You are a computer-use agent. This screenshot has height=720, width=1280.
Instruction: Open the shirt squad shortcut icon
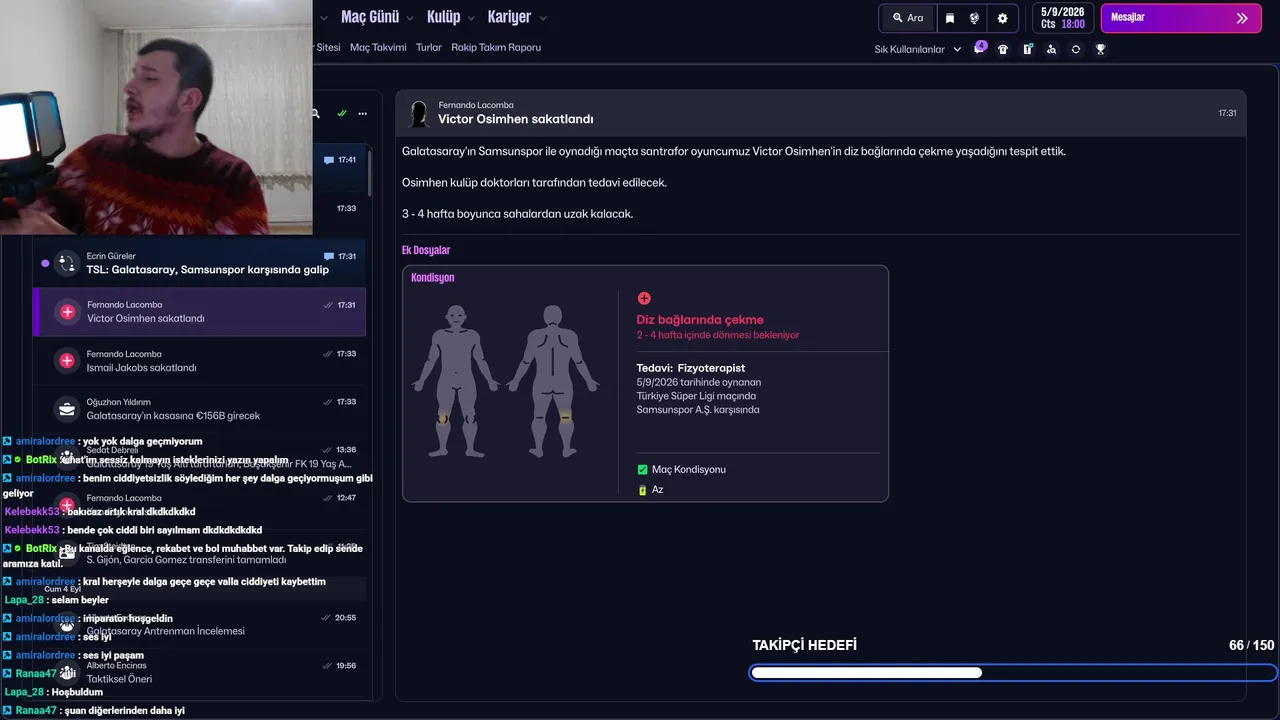1003,49
